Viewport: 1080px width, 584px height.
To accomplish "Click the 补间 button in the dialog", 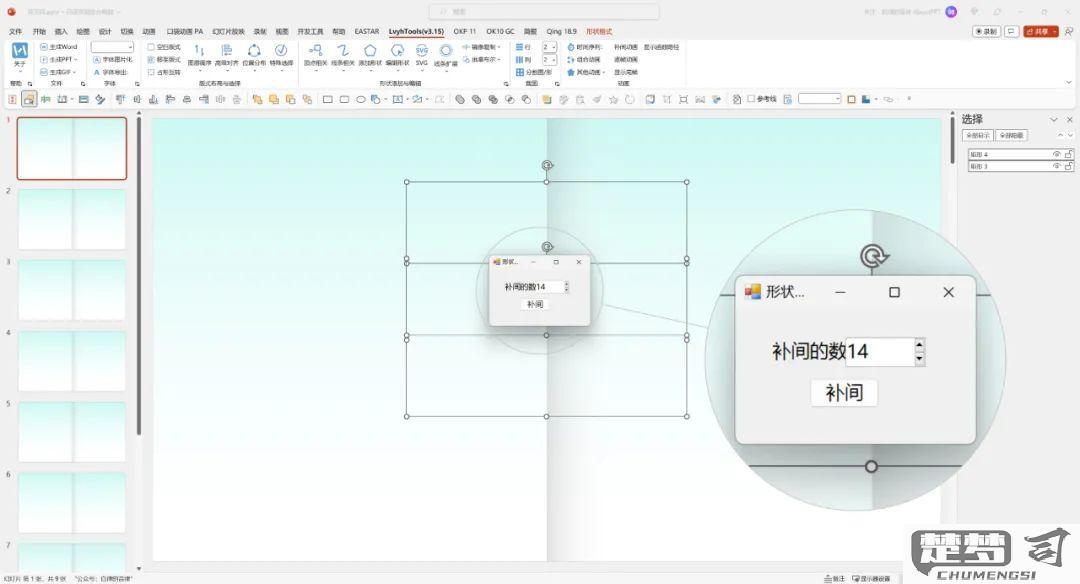I will (x=535, y=304).
